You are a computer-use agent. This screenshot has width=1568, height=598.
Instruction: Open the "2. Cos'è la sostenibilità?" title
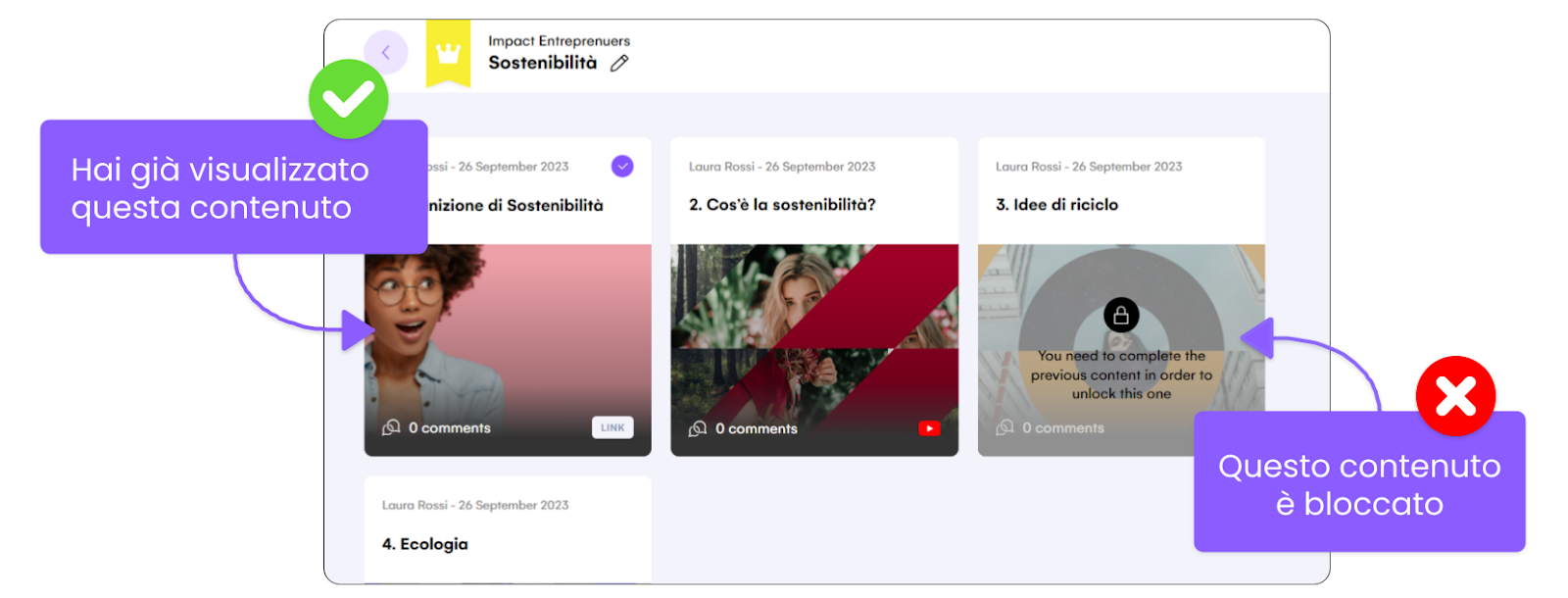click(x=782, y=205)
